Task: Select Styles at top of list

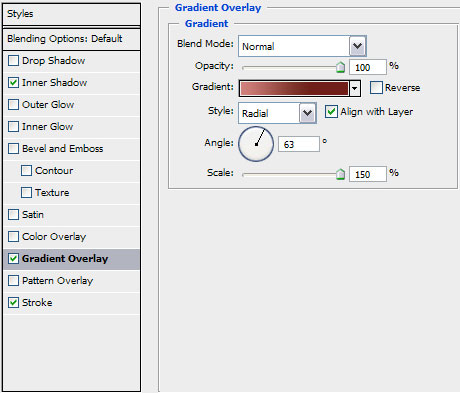Action: tap(71, 14)
